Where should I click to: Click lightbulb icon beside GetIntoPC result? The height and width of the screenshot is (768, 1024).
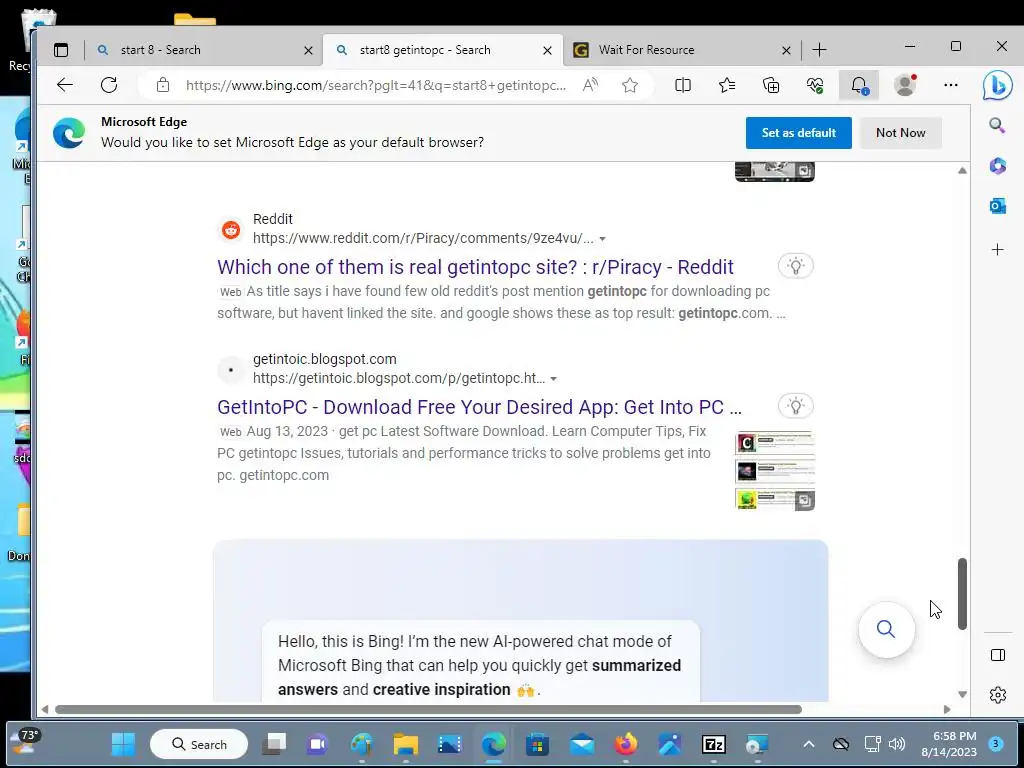tap(795, 406)
